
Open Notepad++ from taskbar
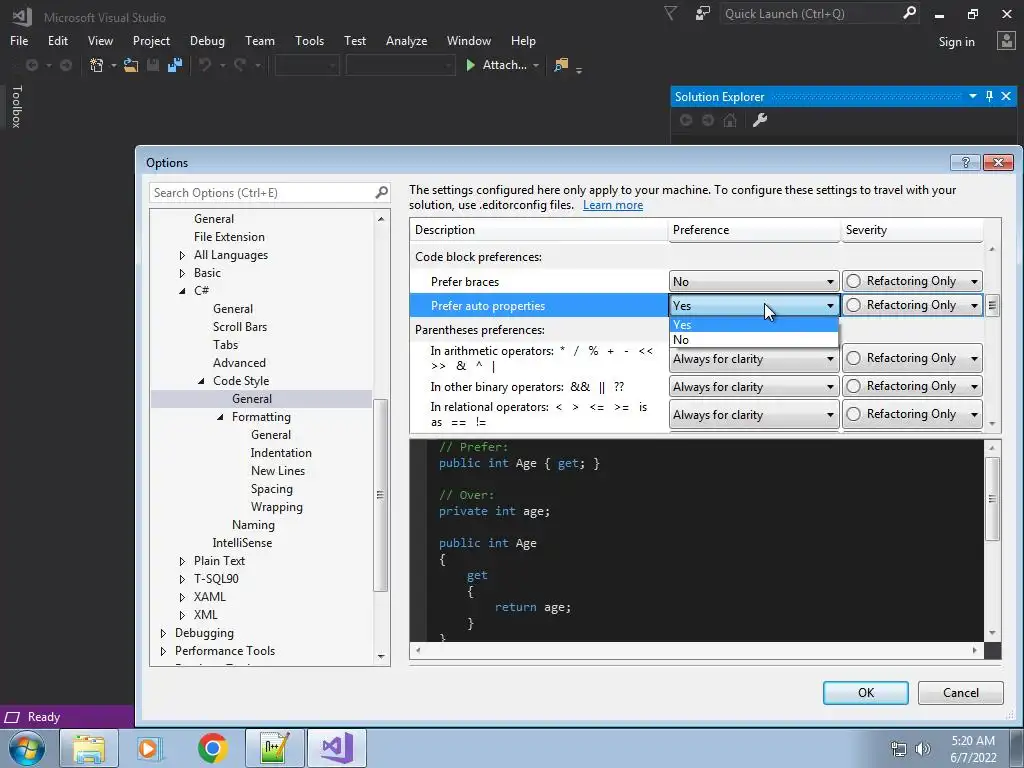274,748
